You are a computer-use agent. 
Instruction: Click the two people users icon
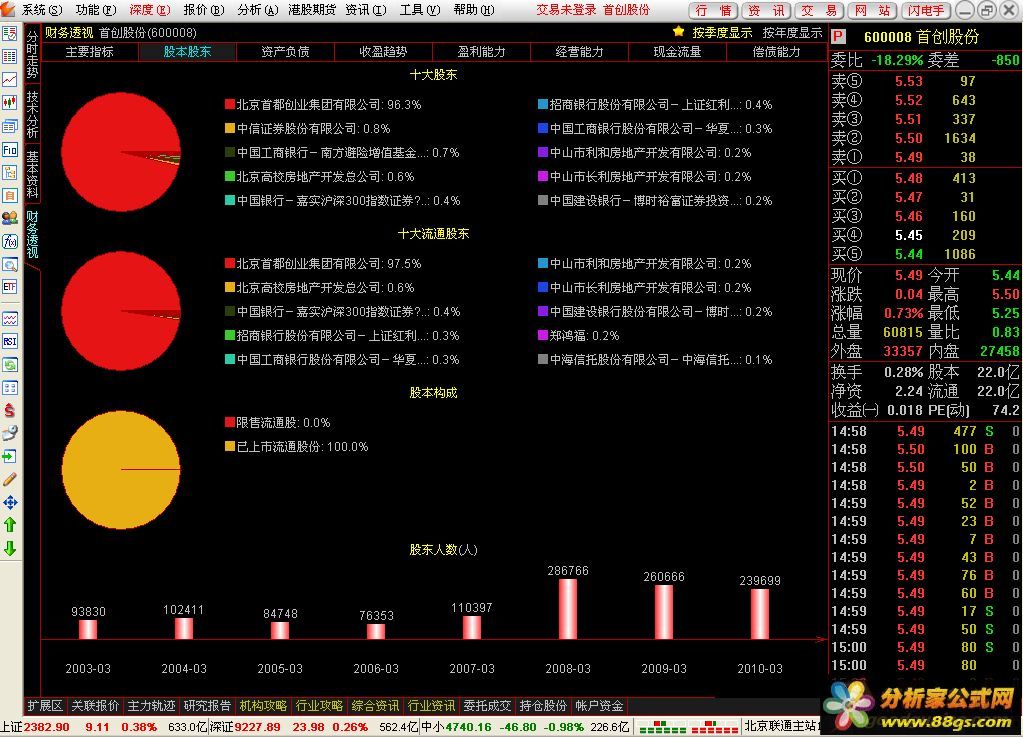click(x=10, y=218)
